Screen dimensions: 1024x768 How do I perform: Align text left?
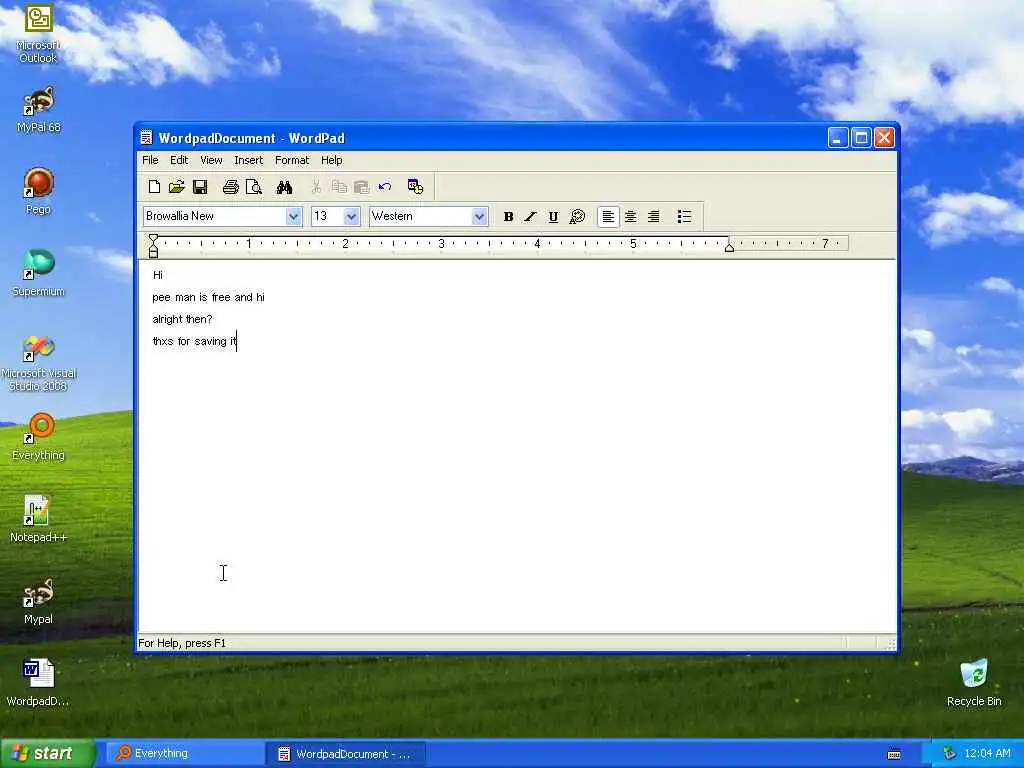click(x=608, y=217)
